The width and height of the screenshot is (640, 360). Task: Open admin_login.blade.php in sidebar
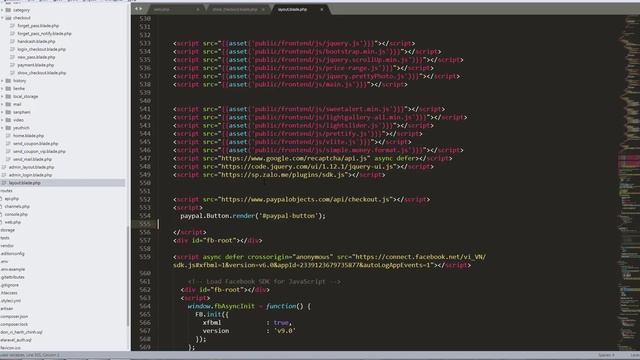coord(31,175)
